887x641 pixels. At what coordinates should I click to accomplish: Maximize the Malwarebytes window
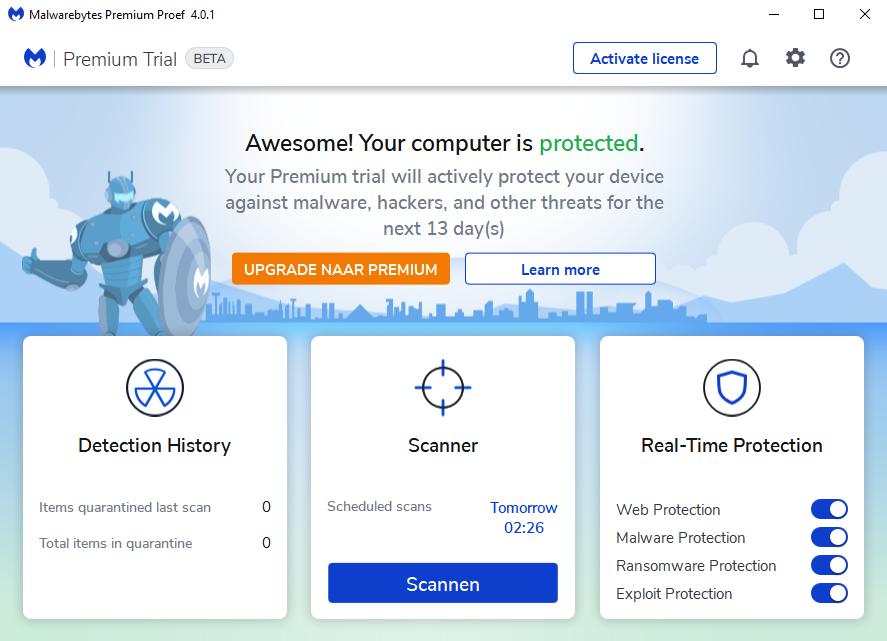819,15
